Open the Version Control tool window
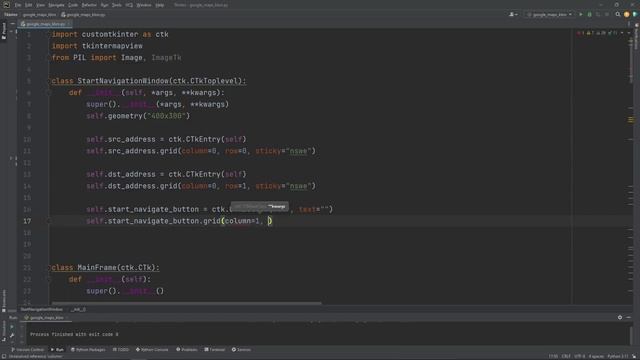640x360 pixels. pyautogui.click(x=27, y=350)
